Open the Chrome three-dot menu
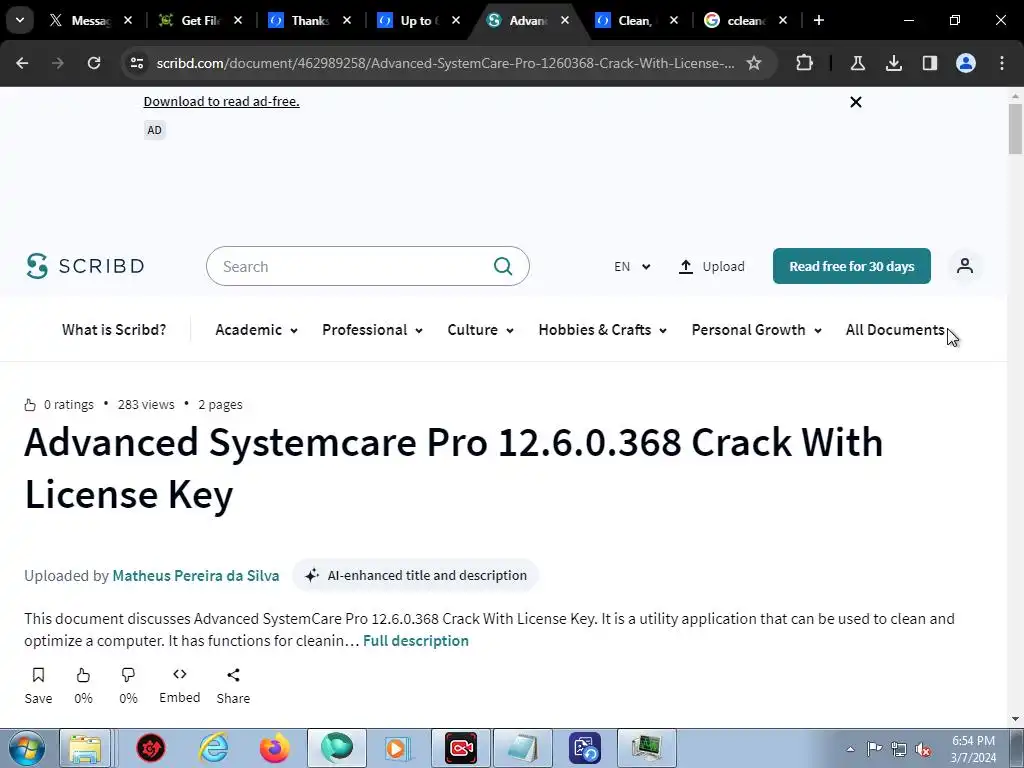Image resolution: width=1024 pixels, height=768 pixels. click(1002, 63)
